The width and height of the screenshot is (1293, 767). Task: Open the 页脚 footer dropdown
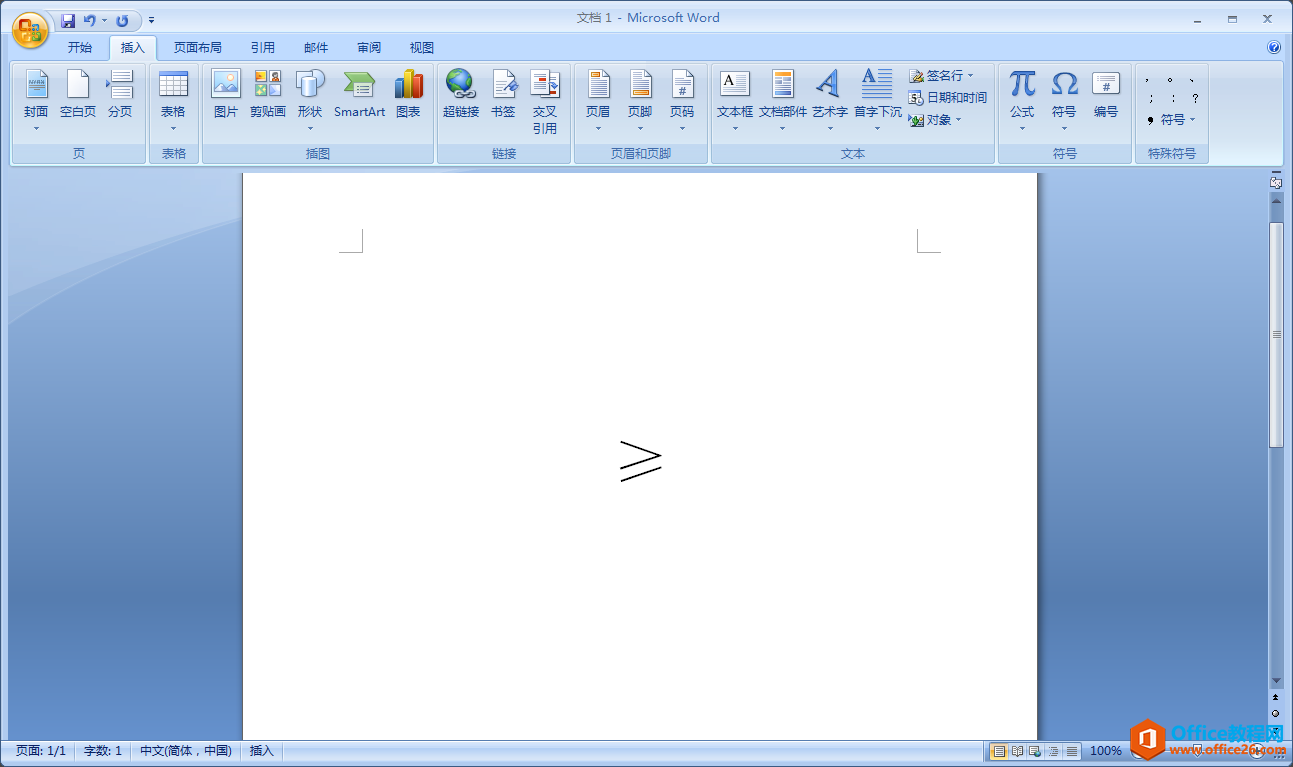pyautogui.click(x=640, y=101)
